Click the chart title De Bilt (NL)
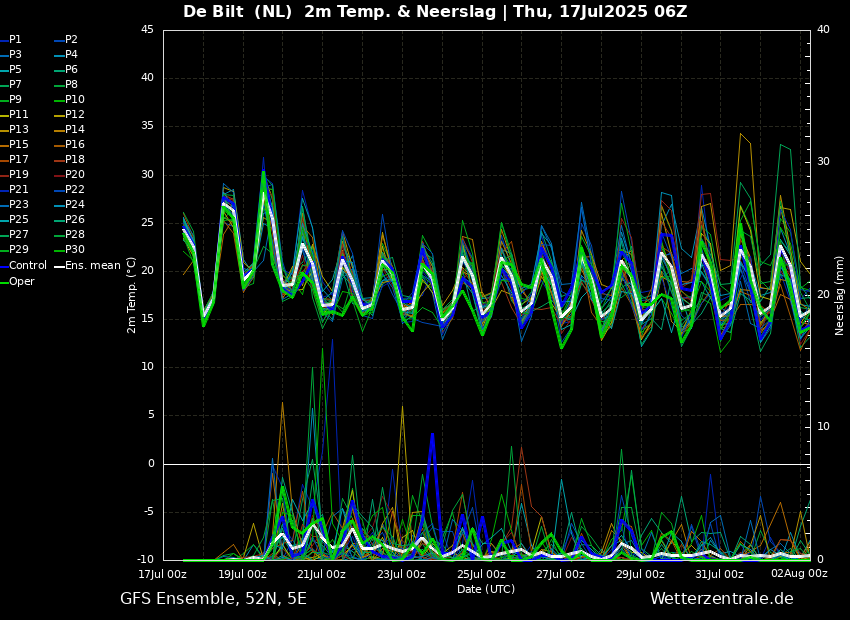This screenshot has height=620, width=850. 237,12
